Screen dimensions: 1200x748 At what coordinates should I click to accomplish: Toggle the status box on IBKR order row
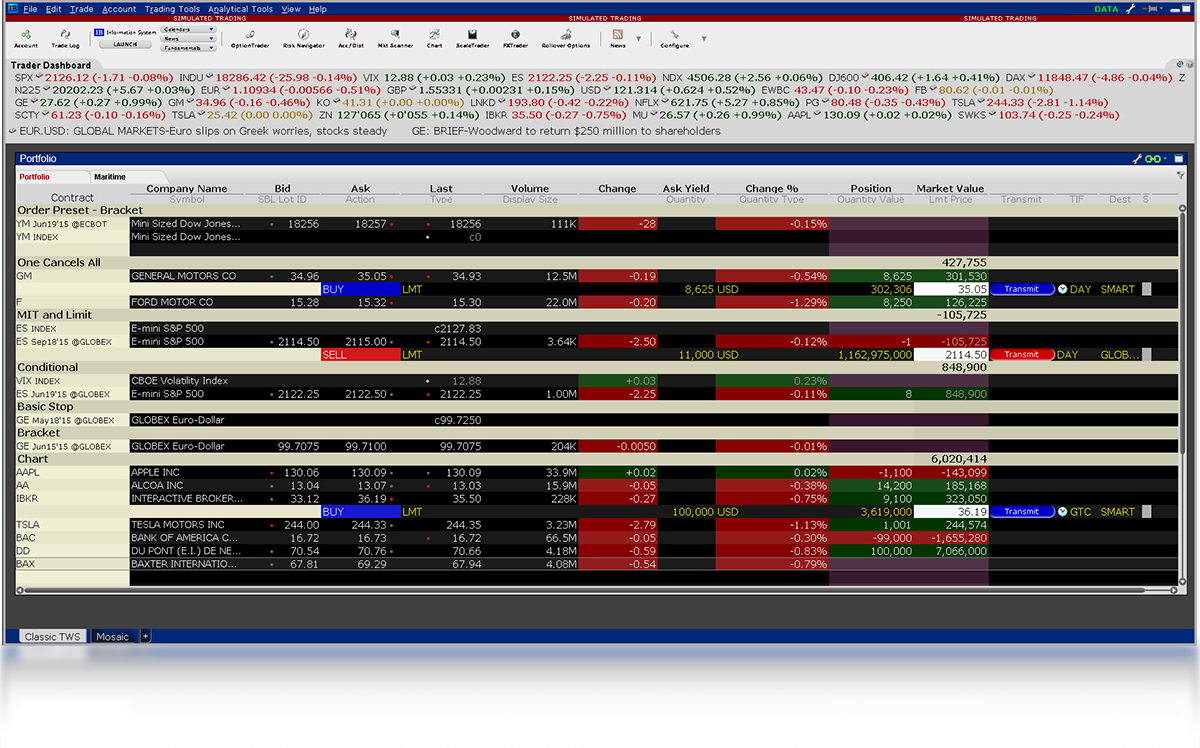(x=1146, y=512)
